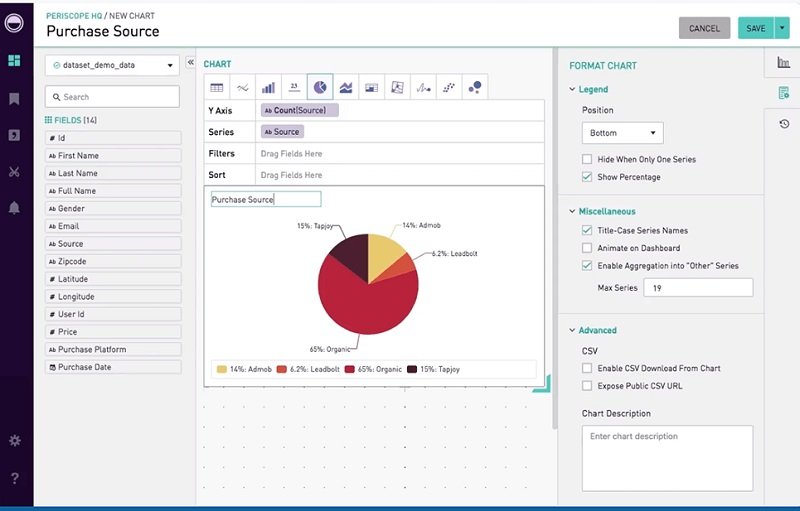Select the scatter plot chart type
This screenshot has height=511, width=800.
click(449, 88)
